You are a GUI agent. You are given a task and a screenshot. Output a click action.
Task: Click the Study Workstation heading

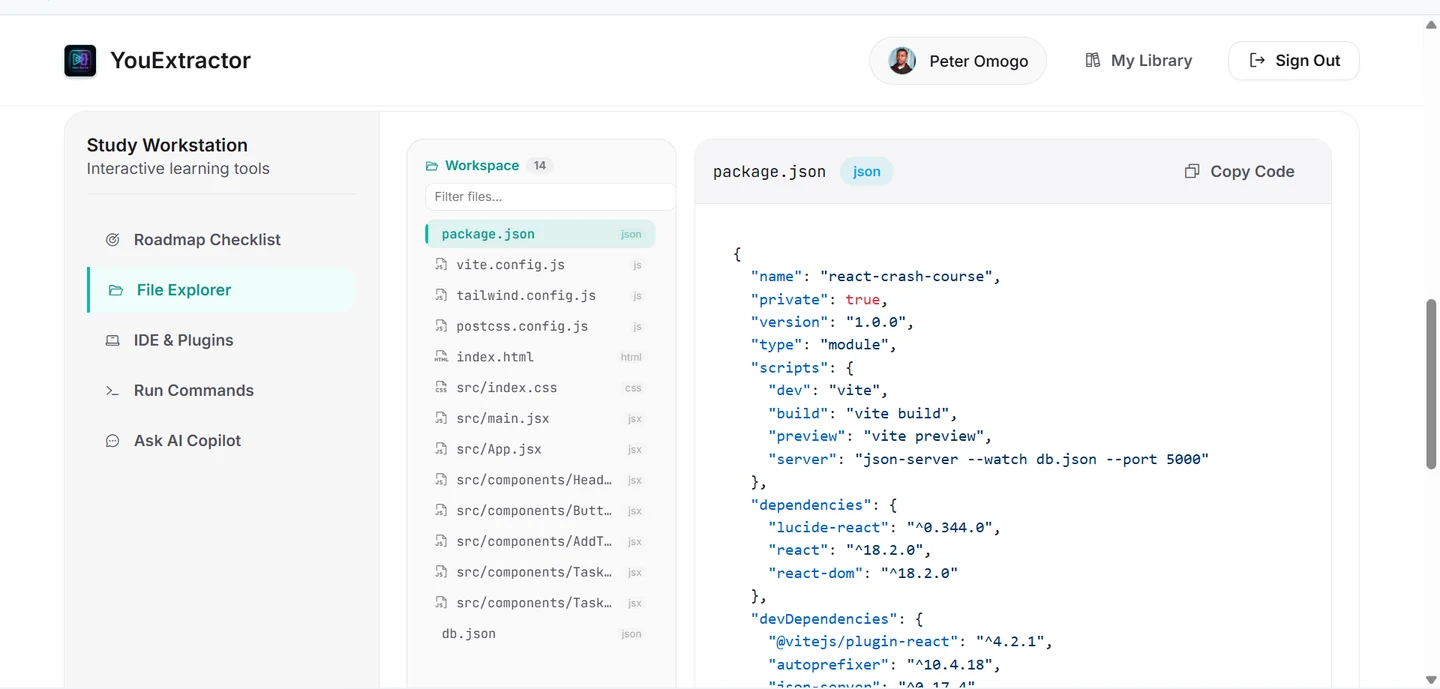click(x=167, y=145)
